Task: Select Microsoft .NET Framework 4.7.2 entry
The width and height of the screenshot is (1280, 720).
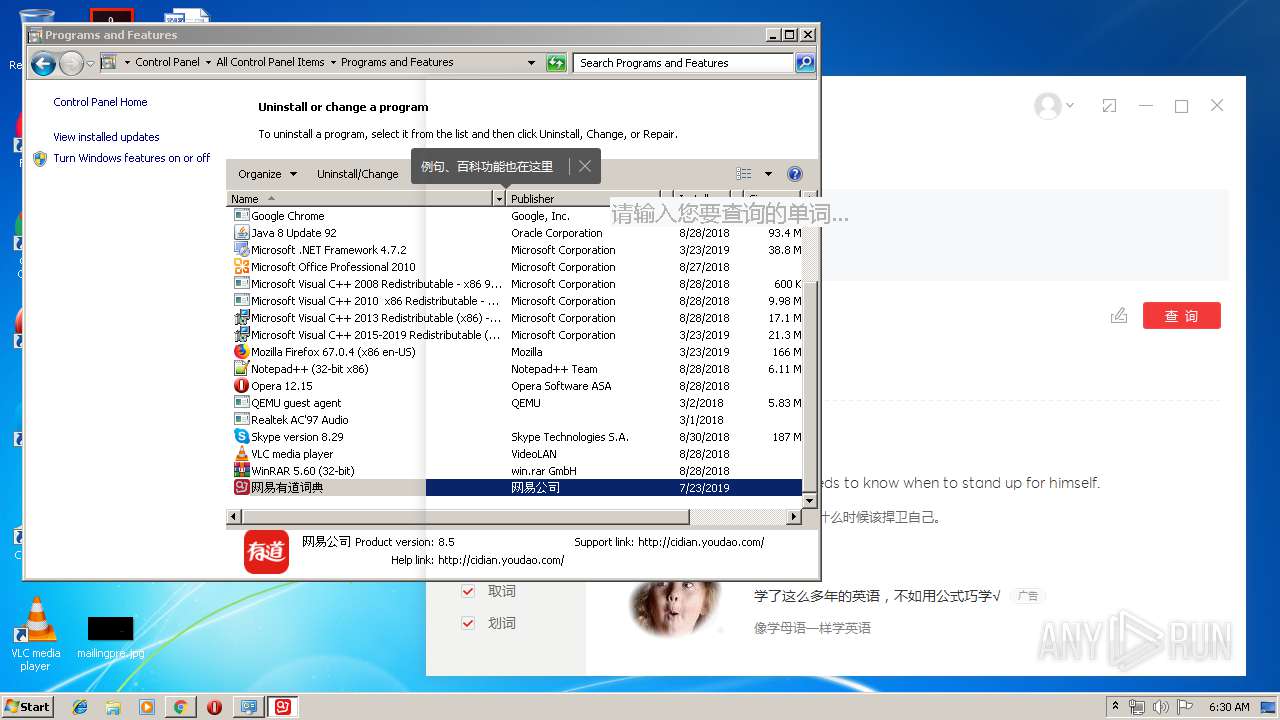Action: tap(329, 250)
